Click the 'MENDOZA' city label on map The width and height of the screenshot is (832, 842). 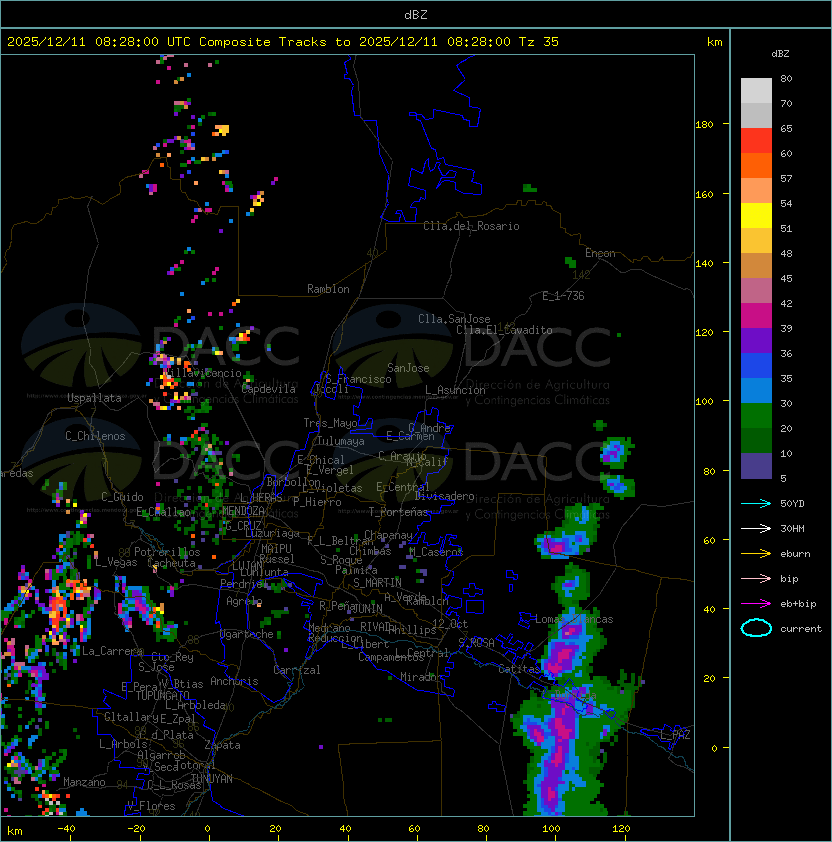pyautogui.click(x=243, y=511)
